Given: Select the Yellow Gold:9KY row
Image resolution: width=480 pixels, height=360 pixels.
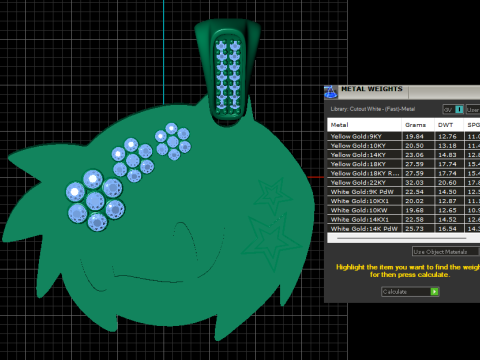Looking at the screenshot, I should point(404,136).
